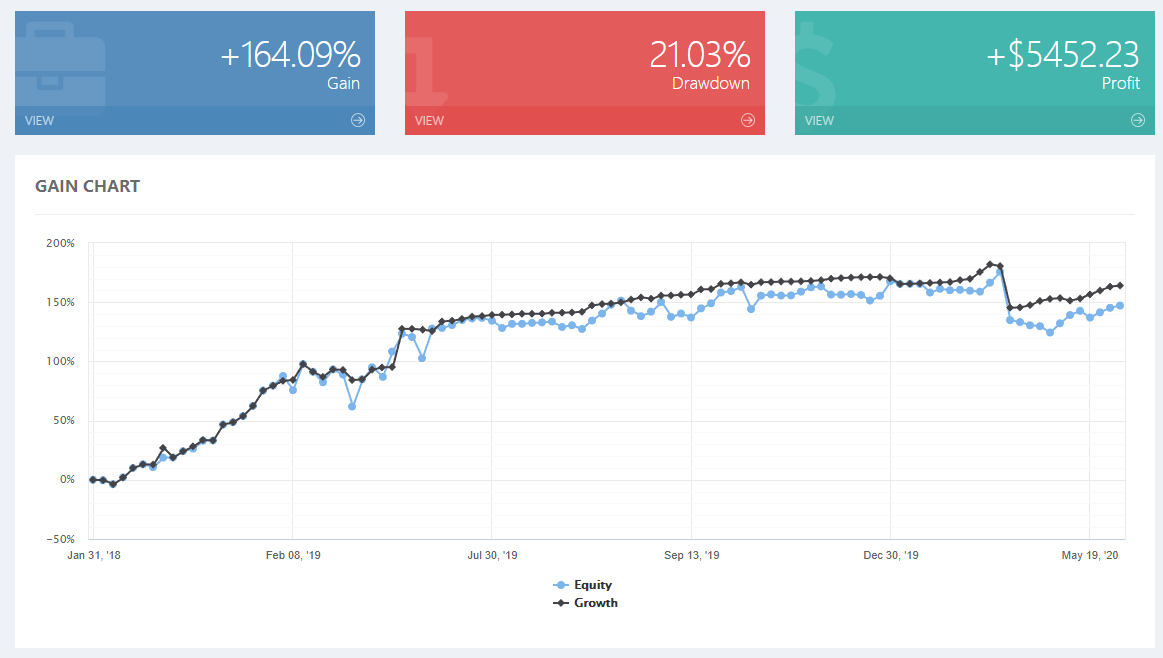Click the first data point at 0%
This screenshot has height=658, width=1163.
point(93,480)
